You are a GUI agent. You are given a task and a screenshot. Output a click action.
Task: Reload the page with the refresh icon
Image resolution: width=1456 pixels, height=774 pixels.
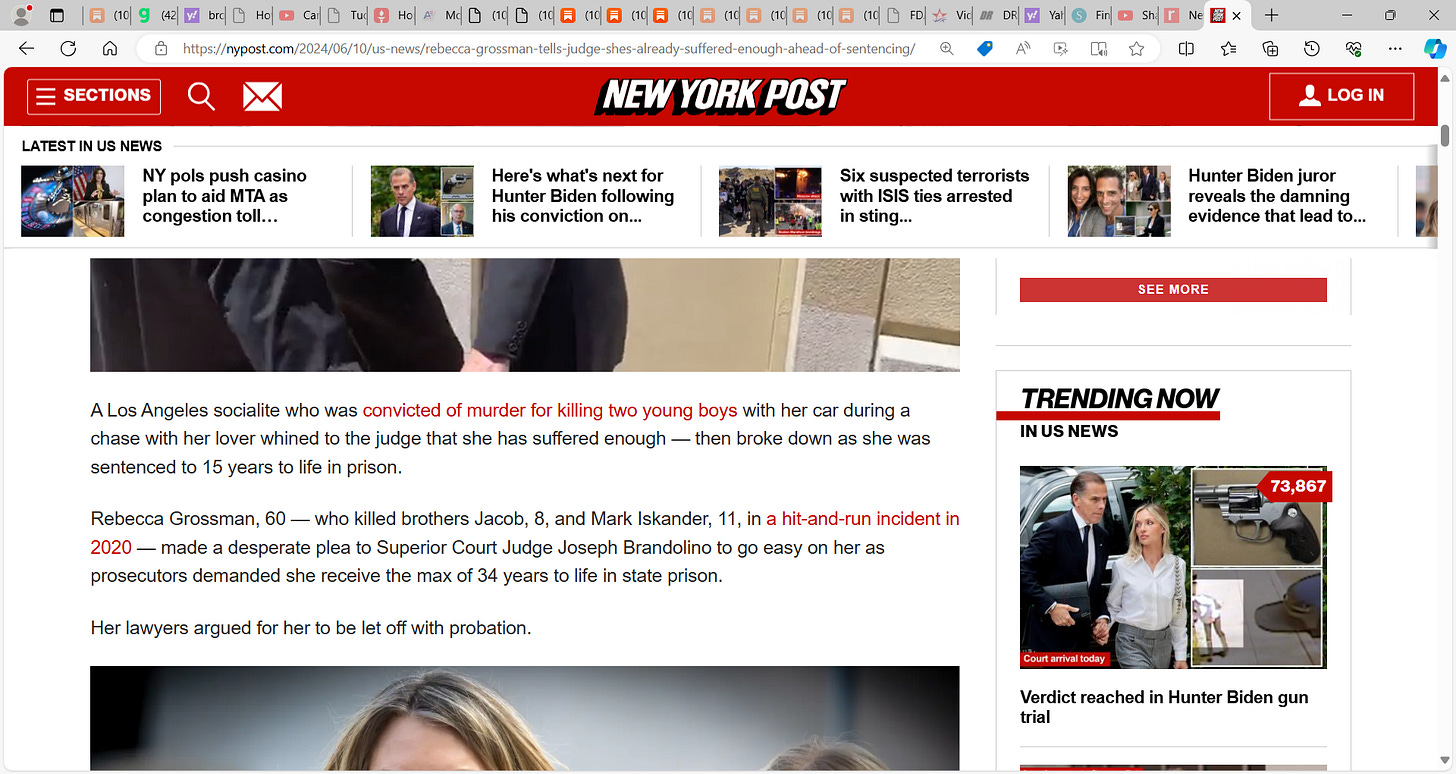(x=68, y=48)
